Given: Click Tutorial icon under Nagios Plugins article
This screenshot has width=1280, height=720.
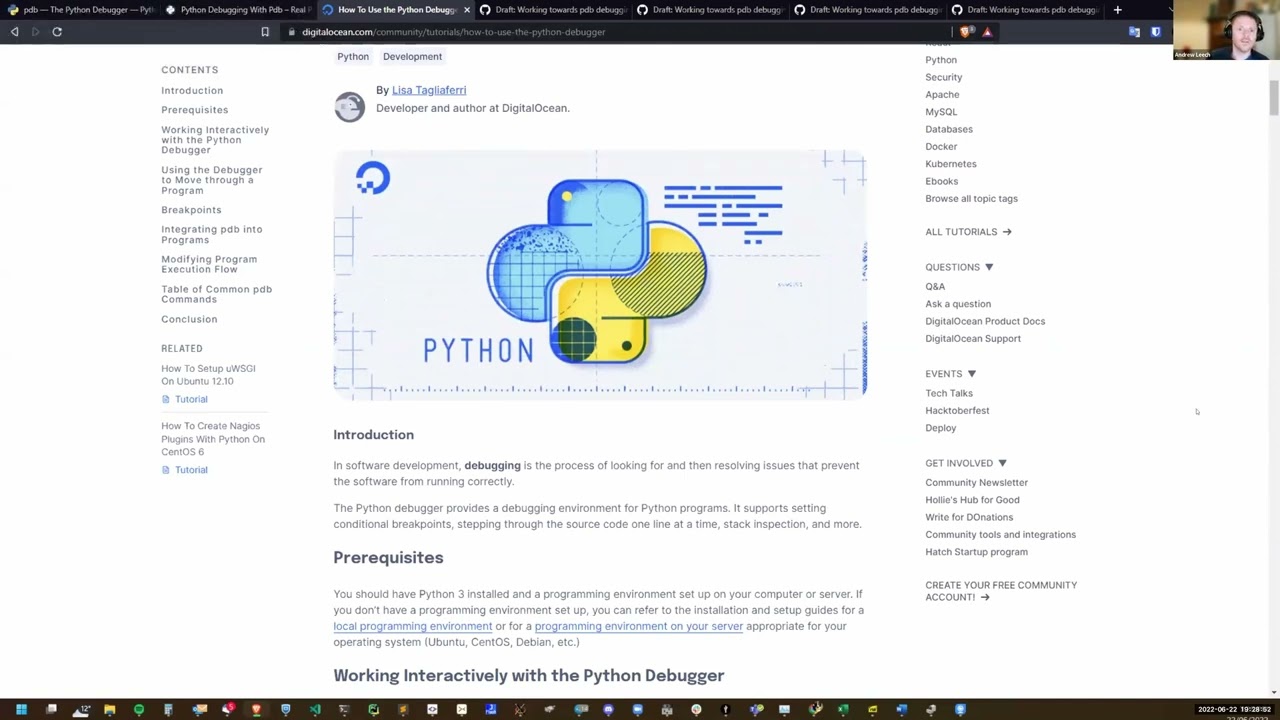Looking at the screenshot, I should [x=166, y=470].
